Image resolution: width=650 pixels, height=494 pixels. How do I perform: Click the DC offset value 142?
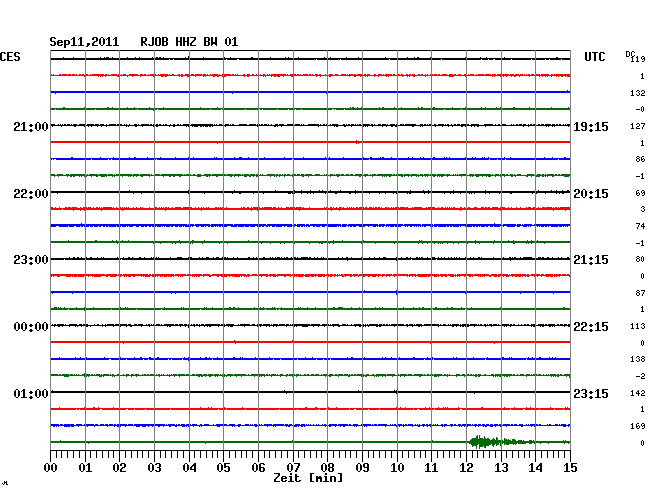tap(638, 393)
